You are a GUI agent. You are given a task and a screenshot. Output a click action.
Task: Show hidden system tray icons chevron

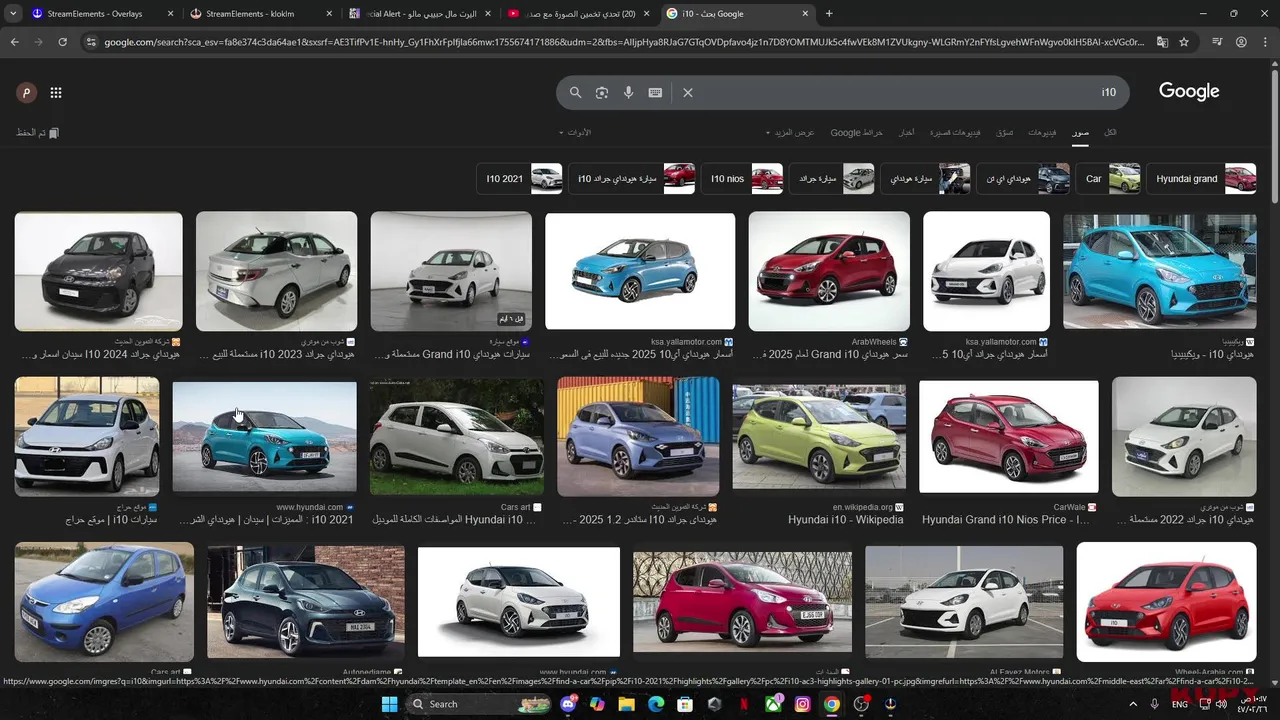click(1132, 704)
